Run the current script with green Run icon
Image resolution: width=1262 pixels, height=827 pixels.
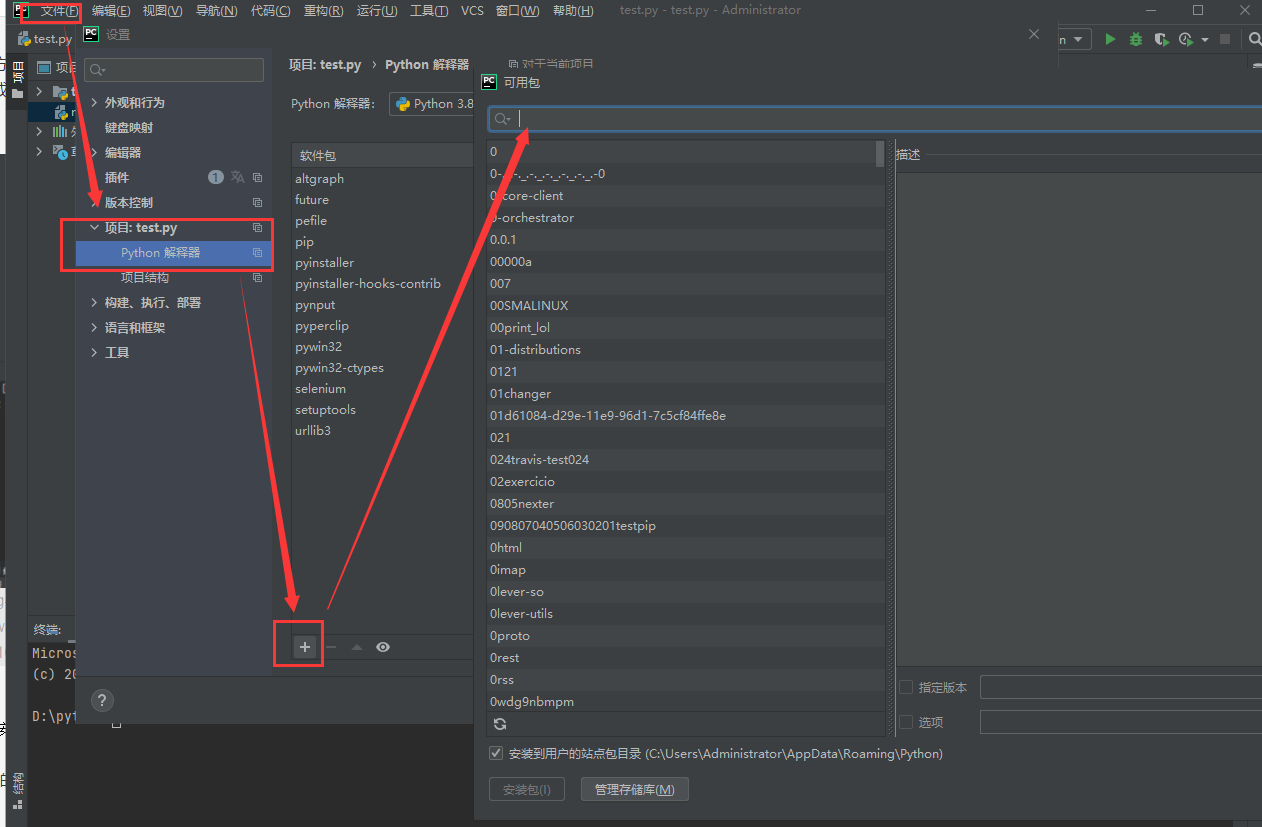tap(1110, 38)
